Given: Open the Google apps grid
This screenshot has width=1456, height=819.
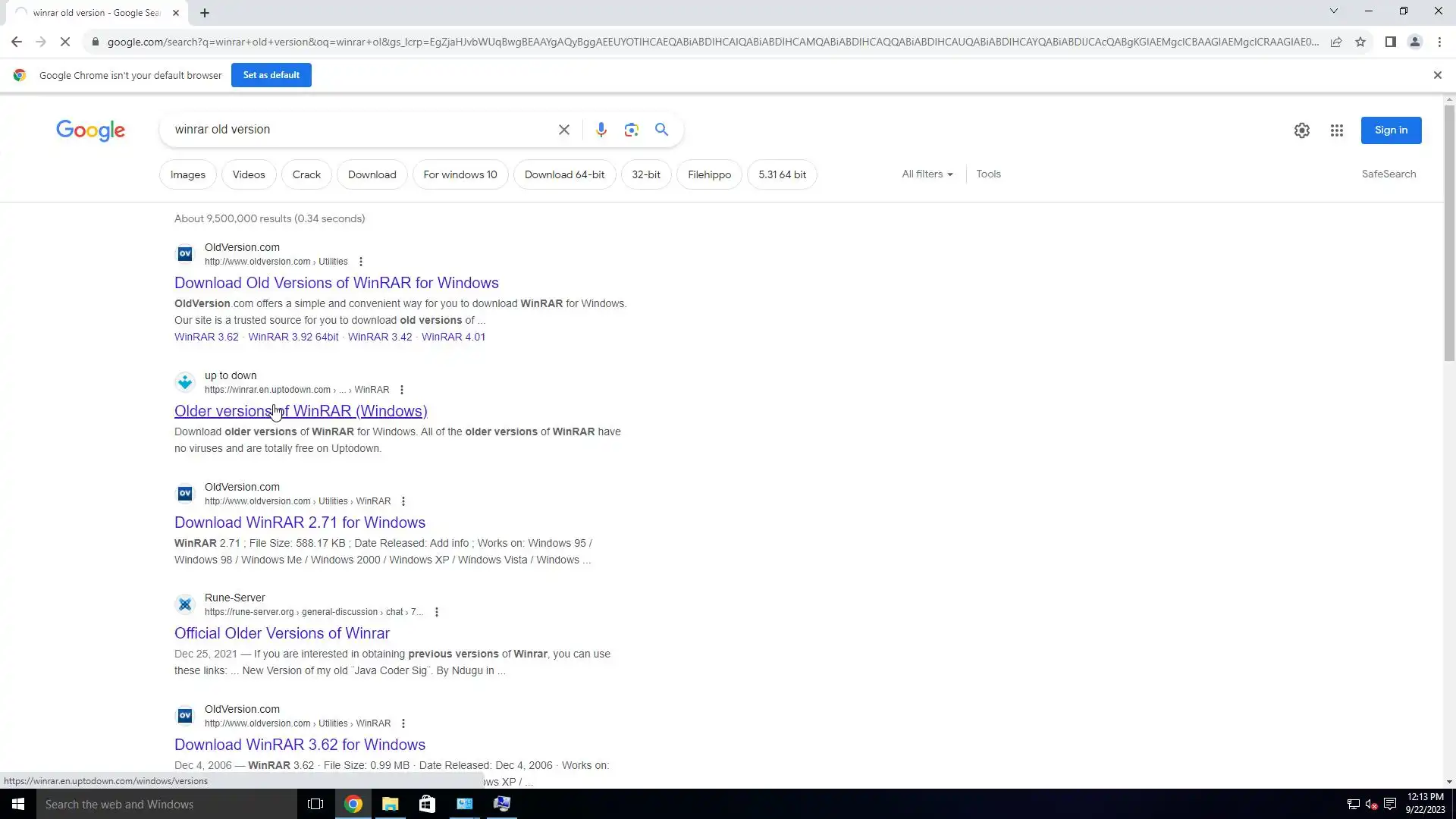Looking at the screenshot, I should 1336,130.
